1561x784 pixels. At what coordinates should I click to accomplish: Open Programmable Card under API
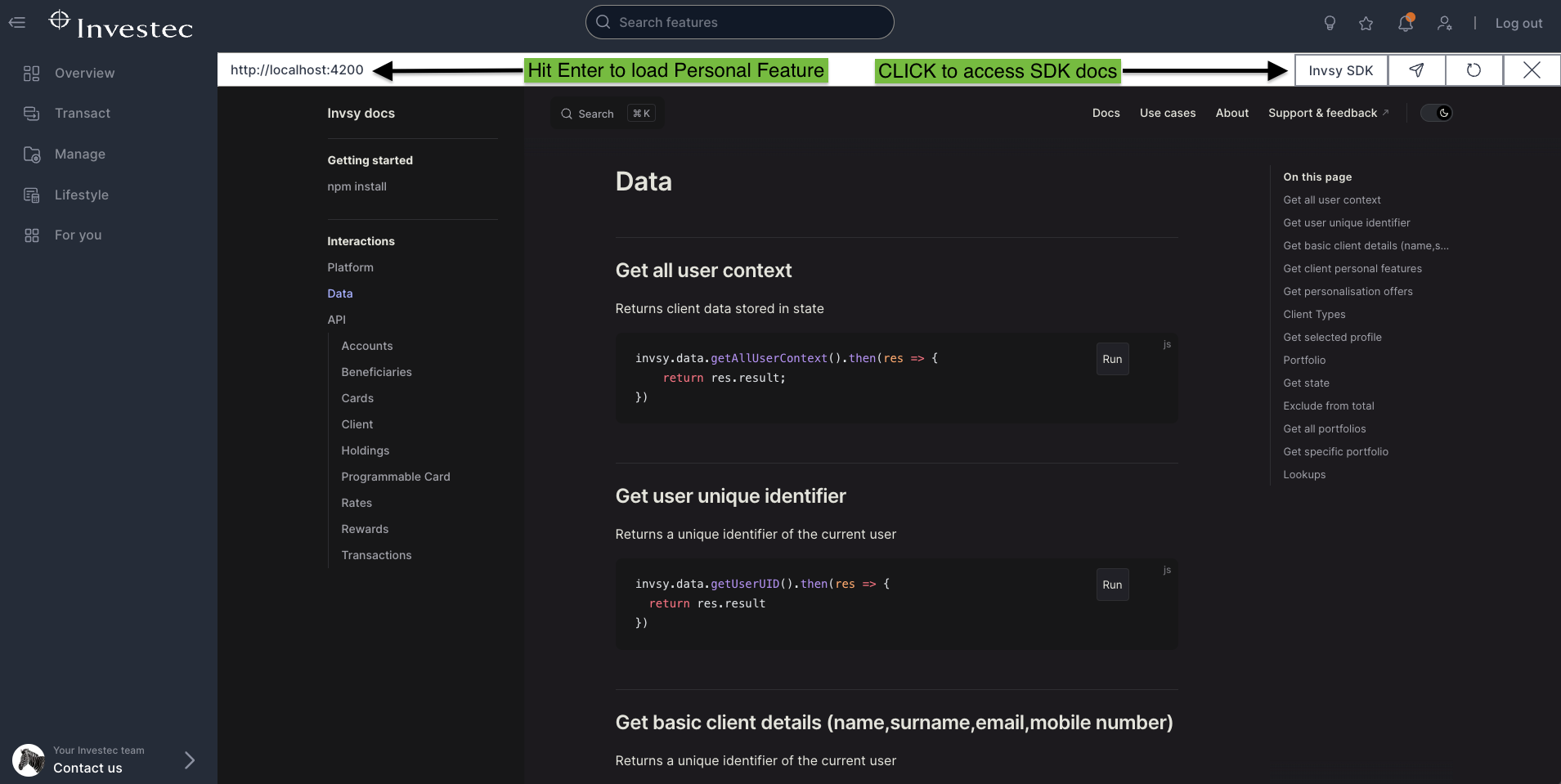(396, 477)
